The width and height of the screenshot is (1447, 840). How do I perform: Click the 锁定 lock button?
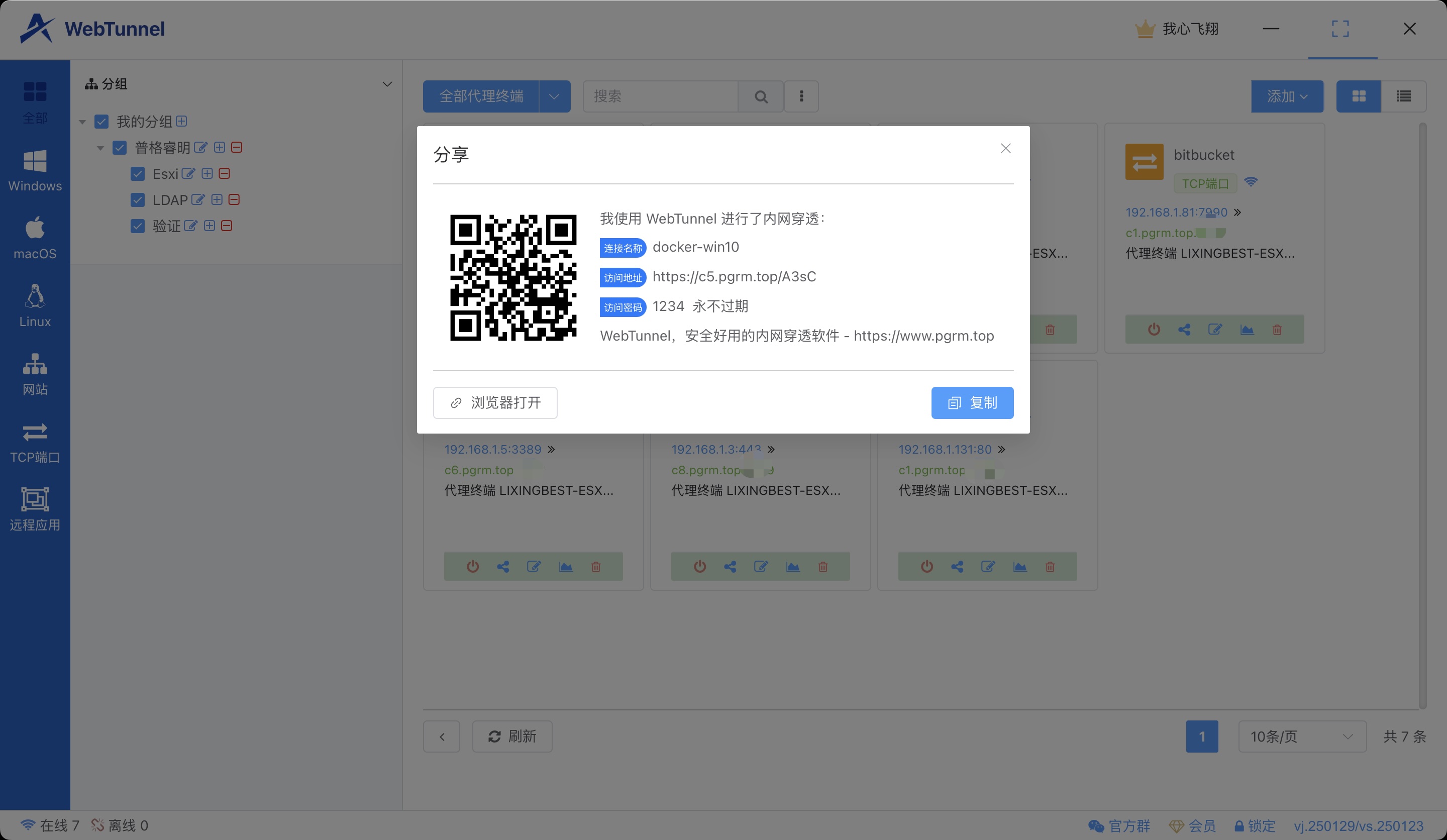pyautogui.click(x=1255, y=825)
